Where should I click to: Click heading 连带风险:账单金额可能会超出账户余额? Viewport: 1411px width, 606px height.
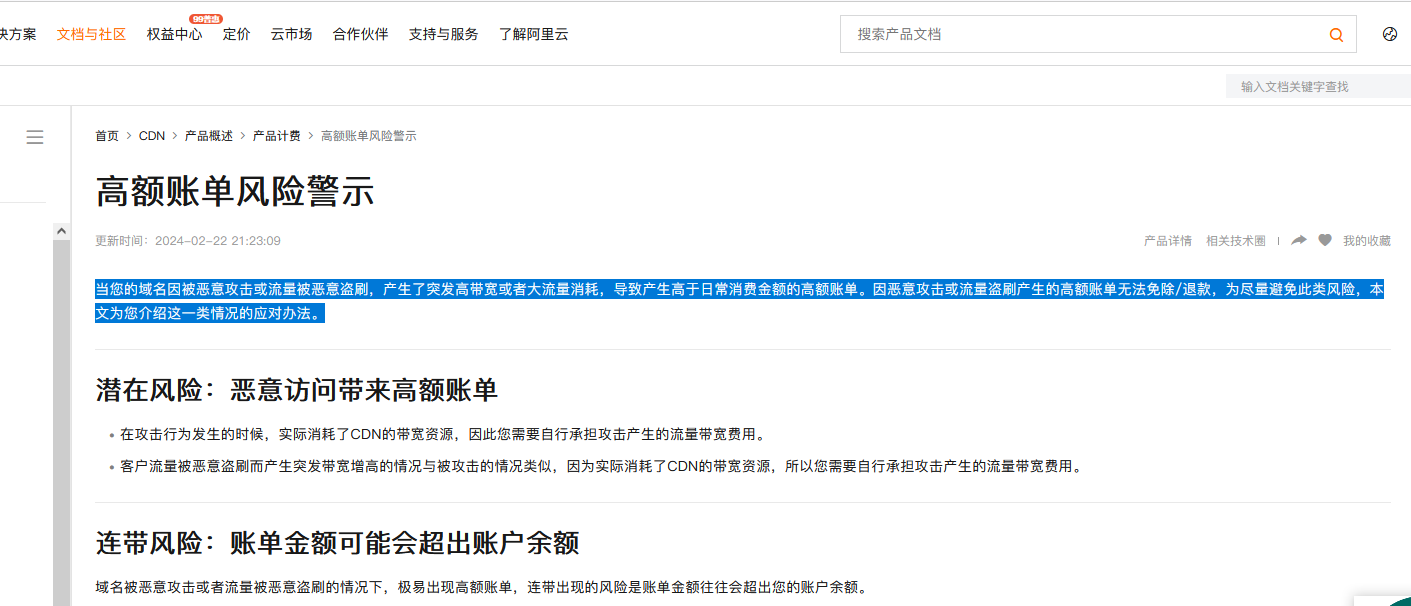(x=338, y=543)
